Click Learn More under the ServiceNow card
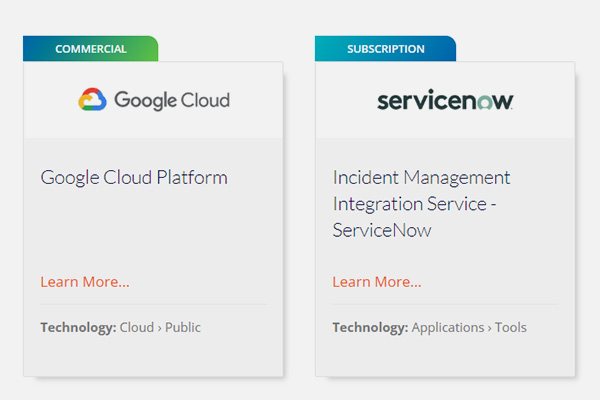This screenshot has width=600, height=400. (377, 282)
